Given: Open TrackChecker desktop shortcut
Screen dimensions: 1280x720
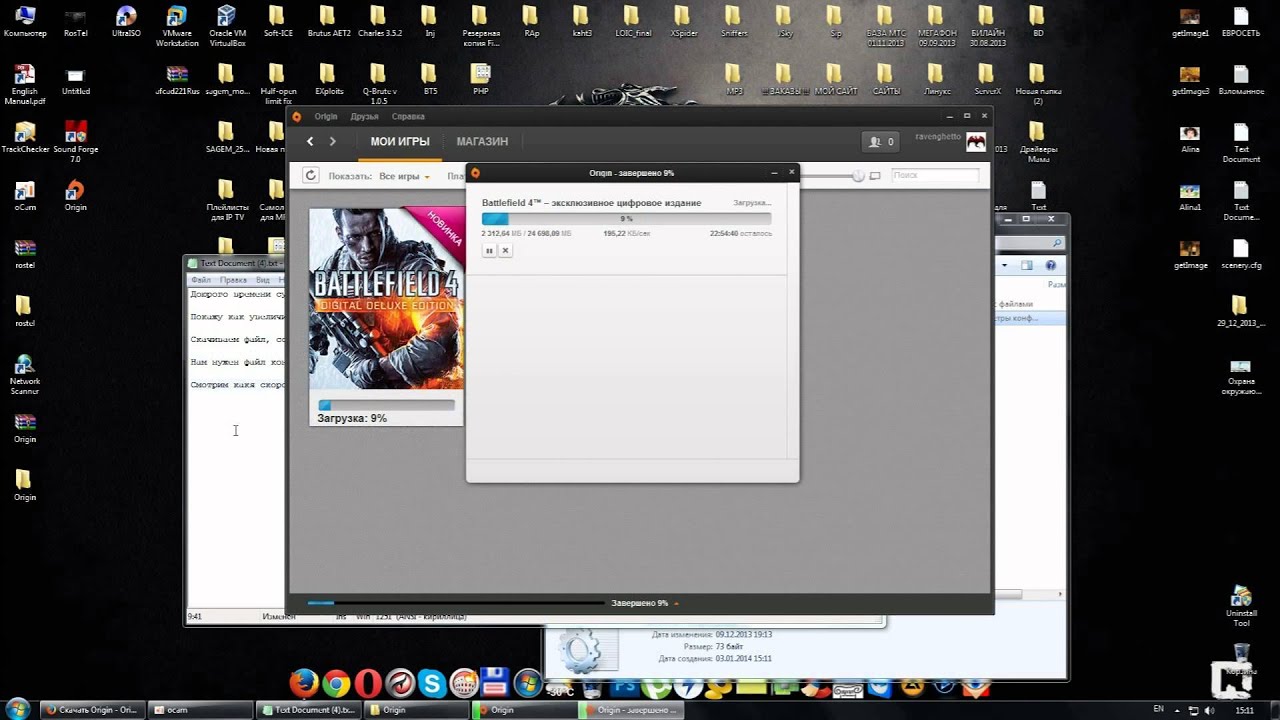Looking at the screenshot, I should coord(25,138).
